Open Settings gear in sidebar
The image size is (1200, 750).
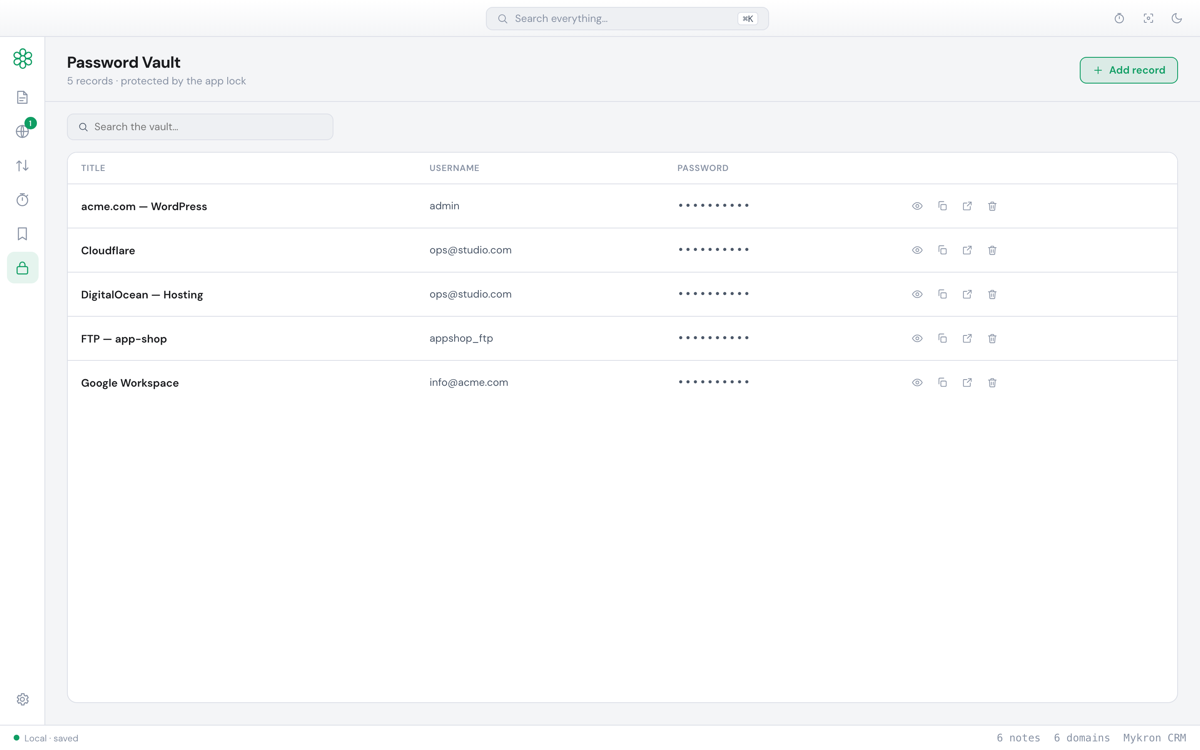point(22,699)
